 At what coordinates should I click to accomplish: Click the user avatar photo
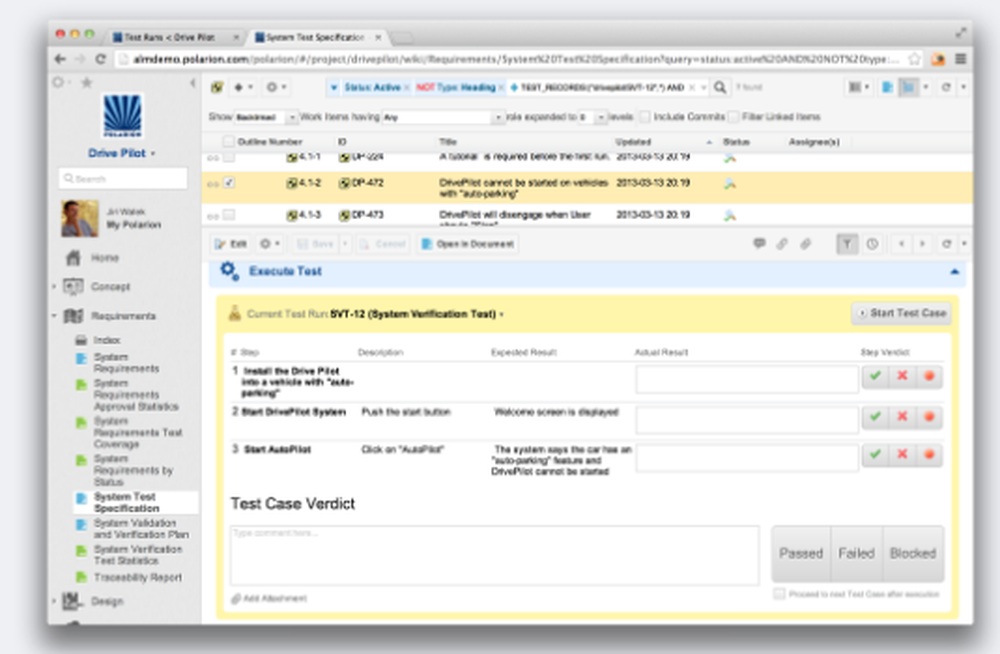[80, 218]
